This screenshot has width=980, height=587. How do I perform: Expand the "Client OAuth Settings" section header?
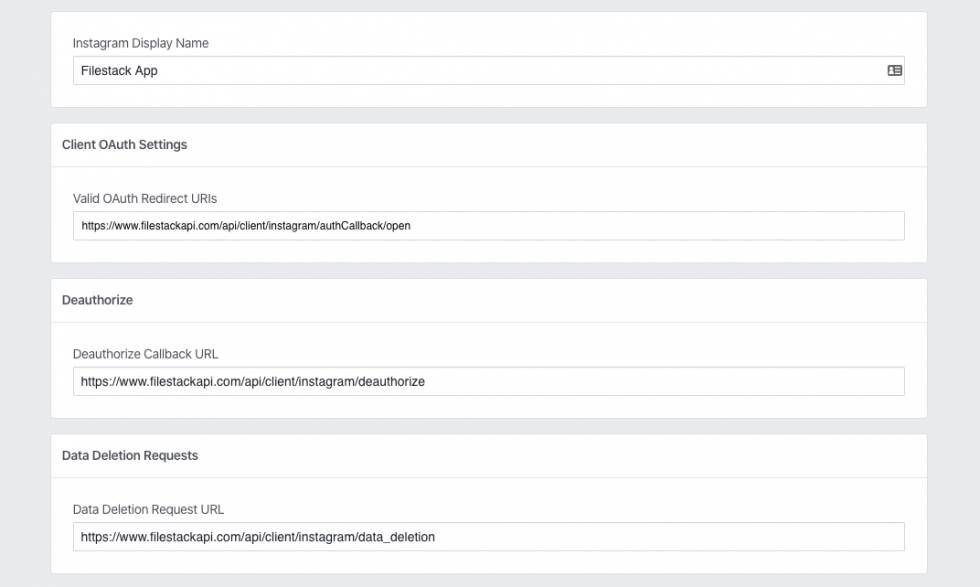(124, 144)
